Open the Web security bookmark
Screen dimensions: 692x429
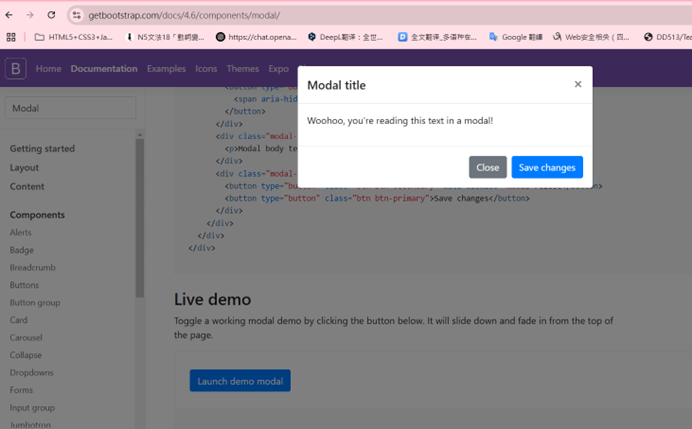point(591,37)
